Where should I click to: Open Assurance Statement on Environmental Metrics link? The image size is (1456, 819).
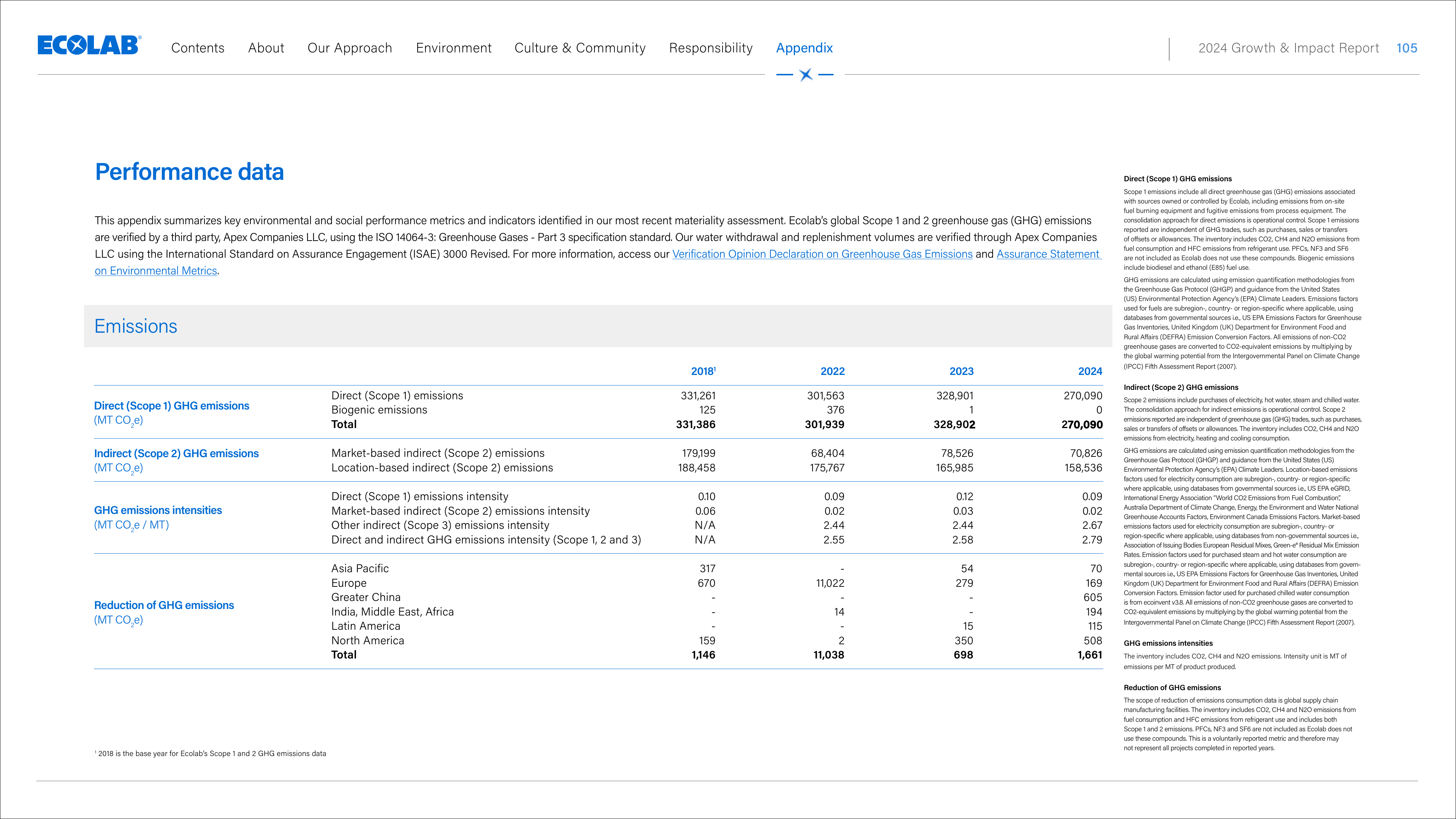click(1049, 254)
